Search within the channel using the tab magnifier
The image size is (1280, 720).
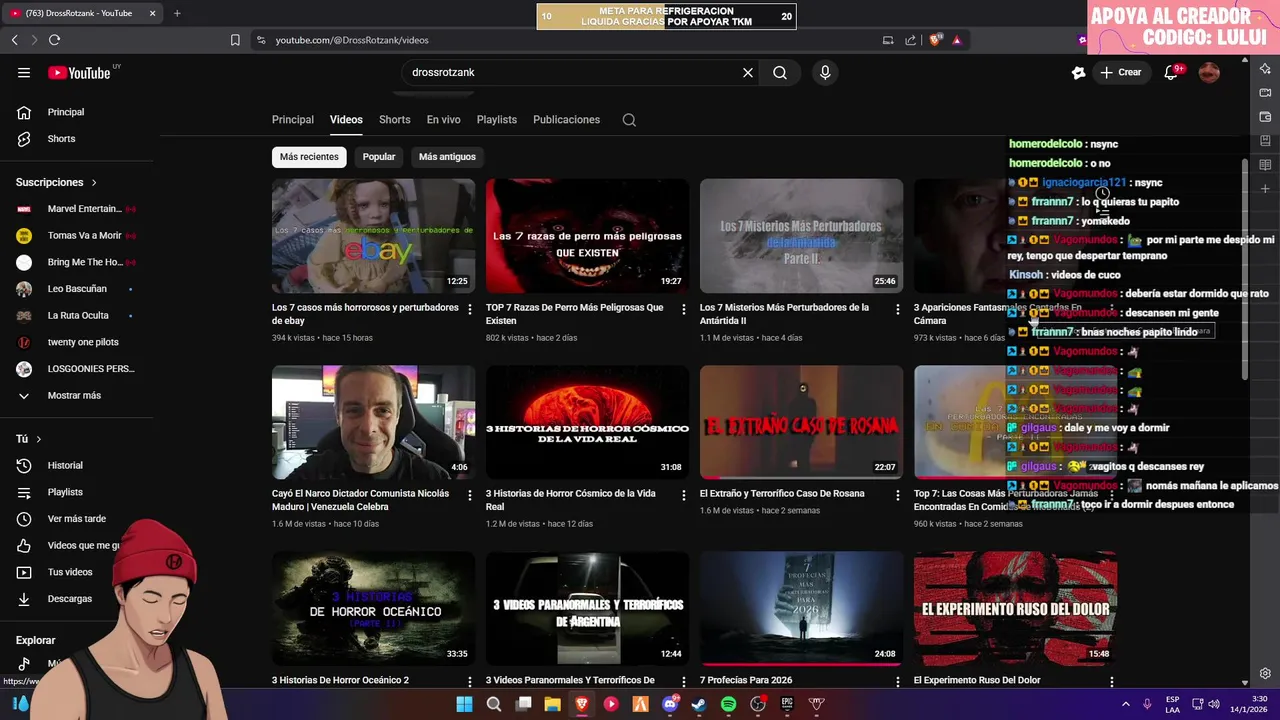[x=629, y=119]
